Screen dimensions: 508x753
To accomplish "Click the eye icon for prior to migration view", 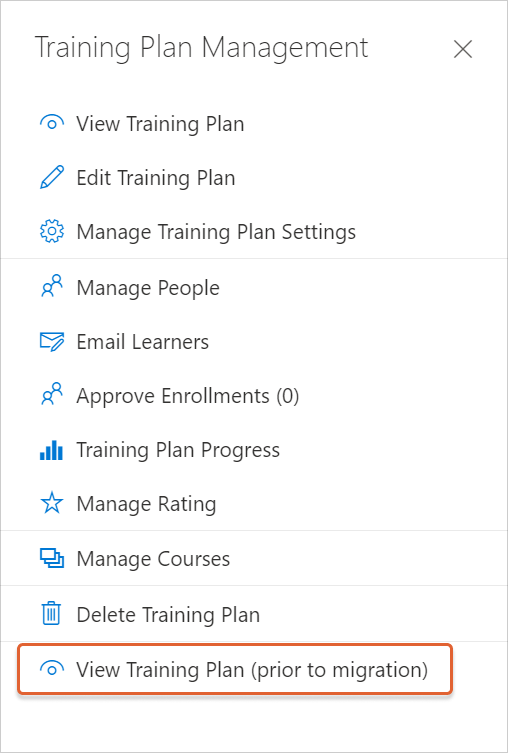I will pyautogui.click(x=51, y=668).
